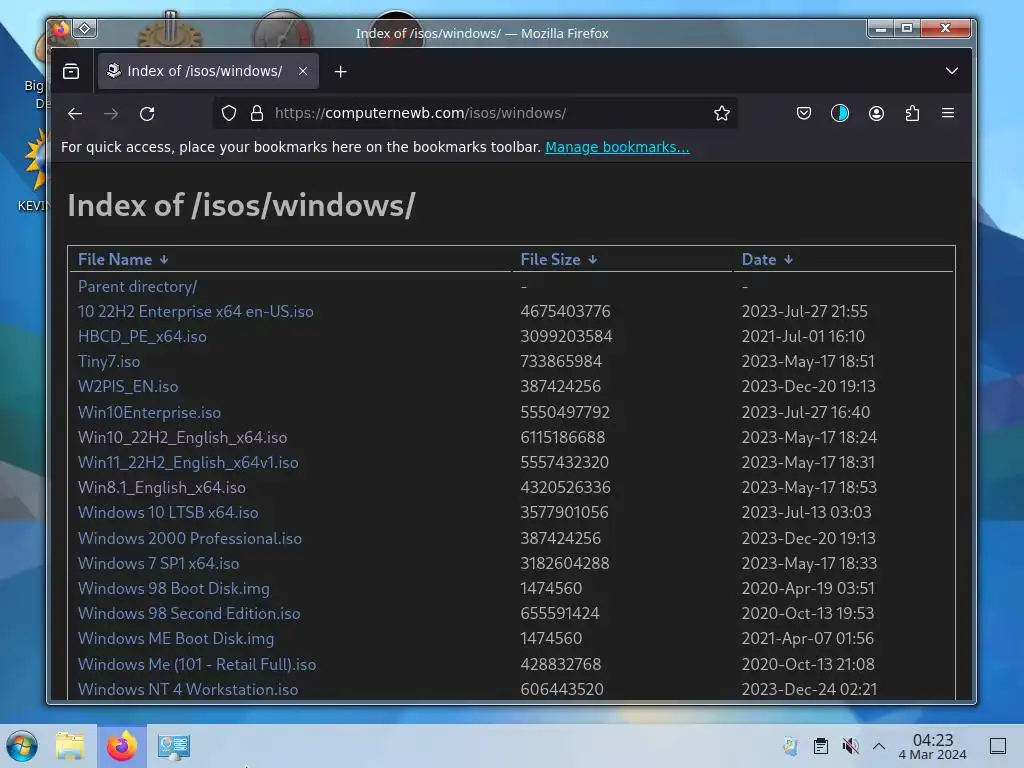Expand hidden system tray icons
Screen dimensions: 1024x768
pos(879,746)
